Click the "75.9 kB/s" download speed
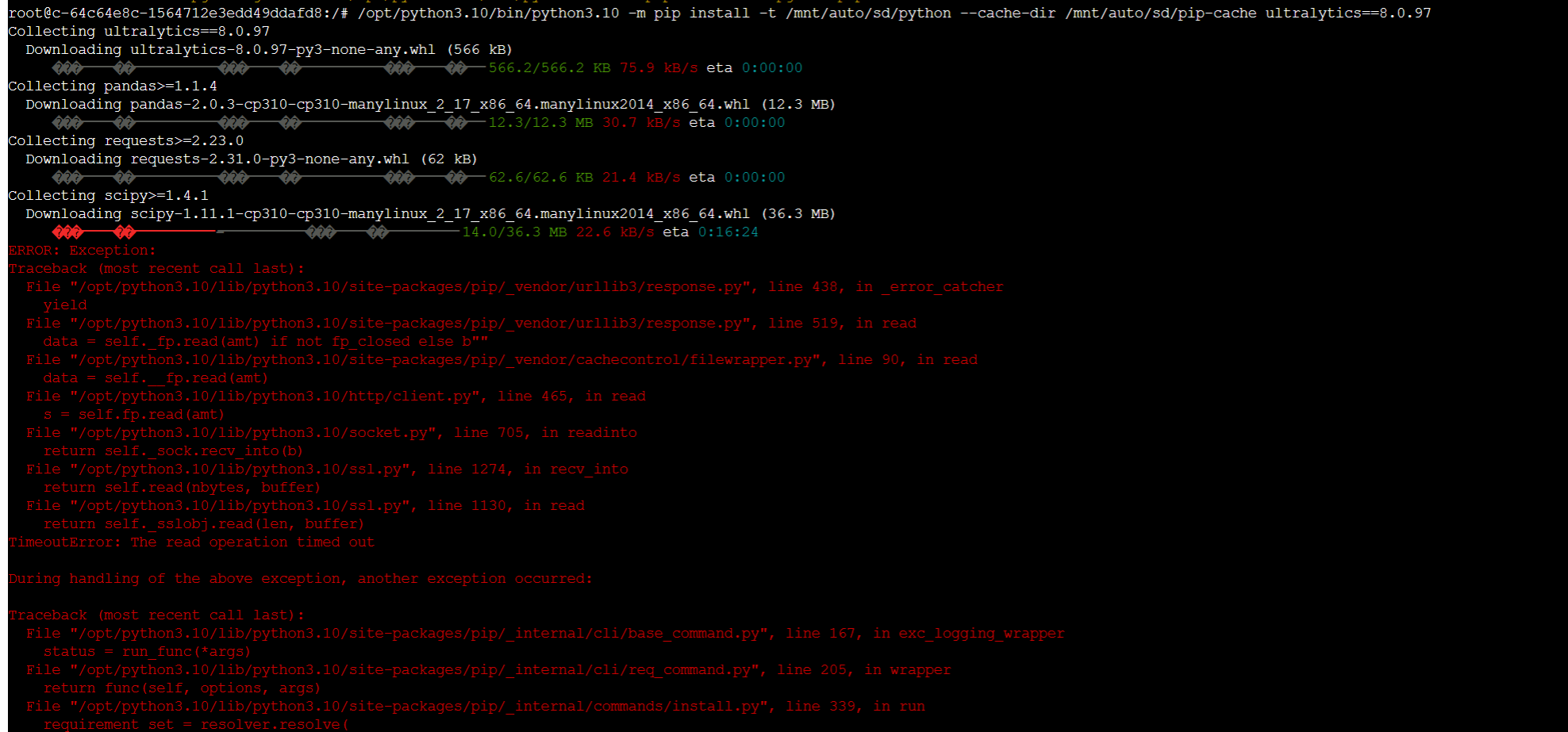The height and width of the screenshot is (732, 1568). pos(659,67)
